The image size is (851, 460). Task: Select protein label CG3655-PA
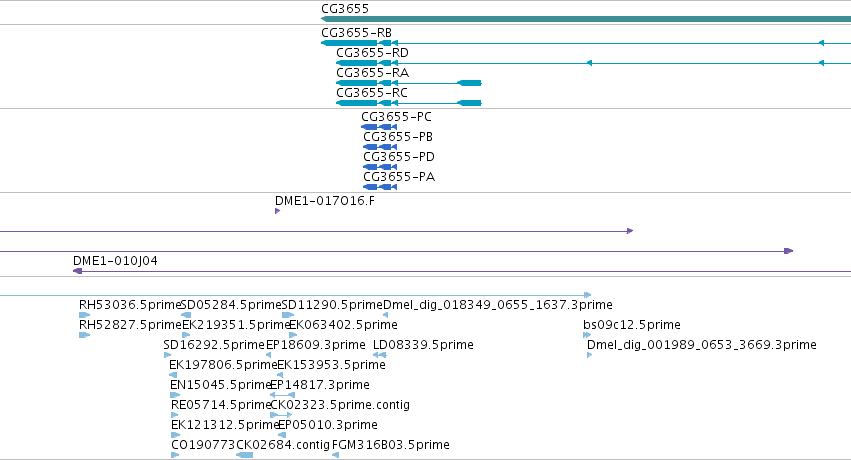tap(399, 177)
